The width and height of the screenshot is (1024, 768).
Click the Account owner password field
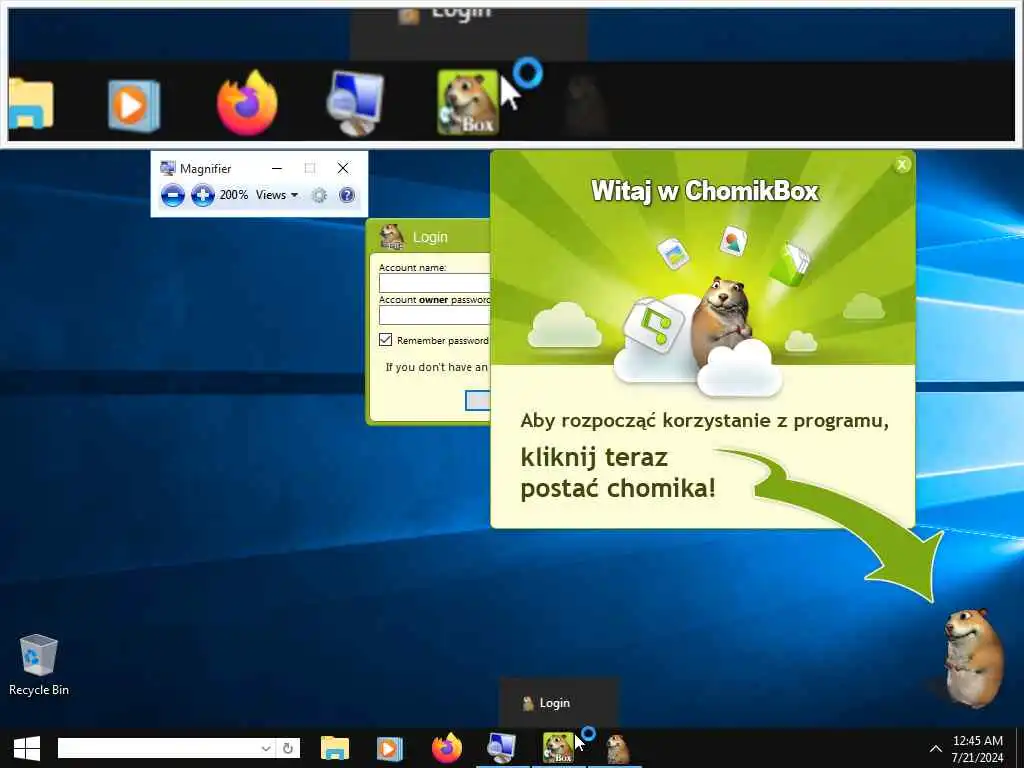pos(434,315)
